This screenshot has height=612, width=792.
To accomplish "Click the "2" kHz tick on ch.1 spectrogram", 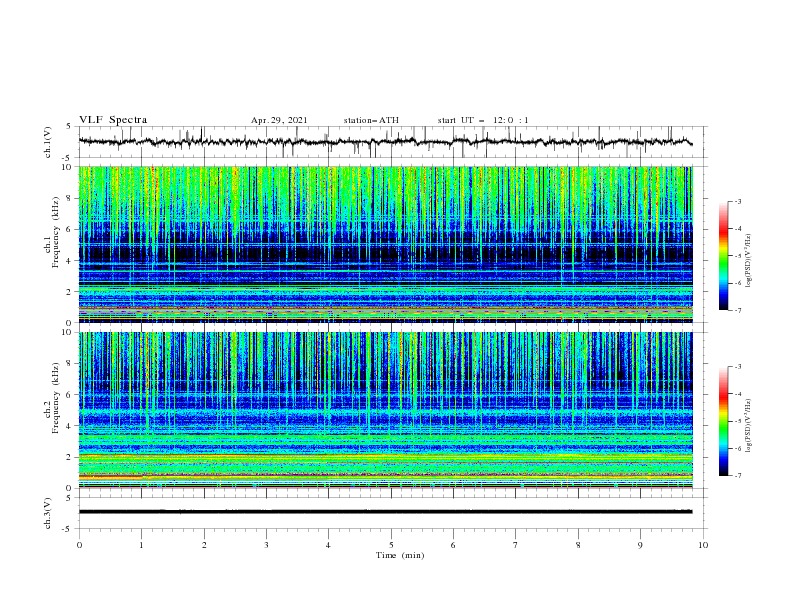I will point(70,292).
